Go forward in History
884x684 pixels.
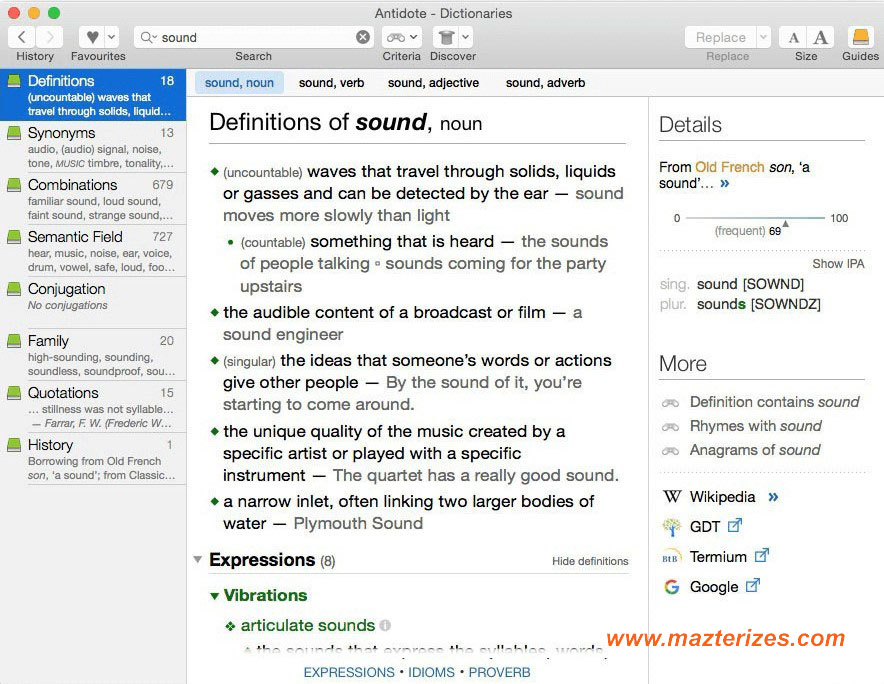(50, 37)
